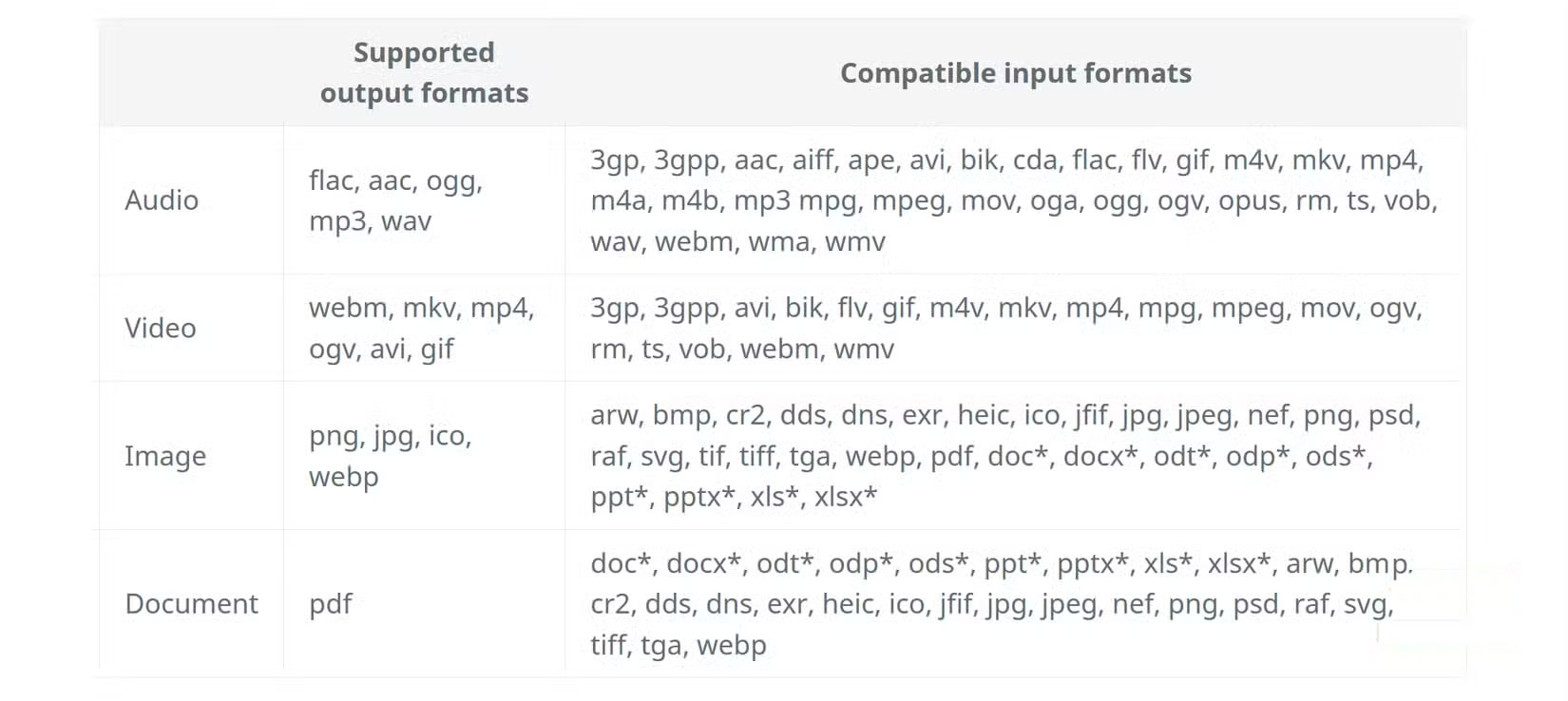Click "rm, ts, vob, webm, wmv" in Video inputs
Image resolution: width=1568 pixels, height=701 pixels.
(x=741, y=350)
